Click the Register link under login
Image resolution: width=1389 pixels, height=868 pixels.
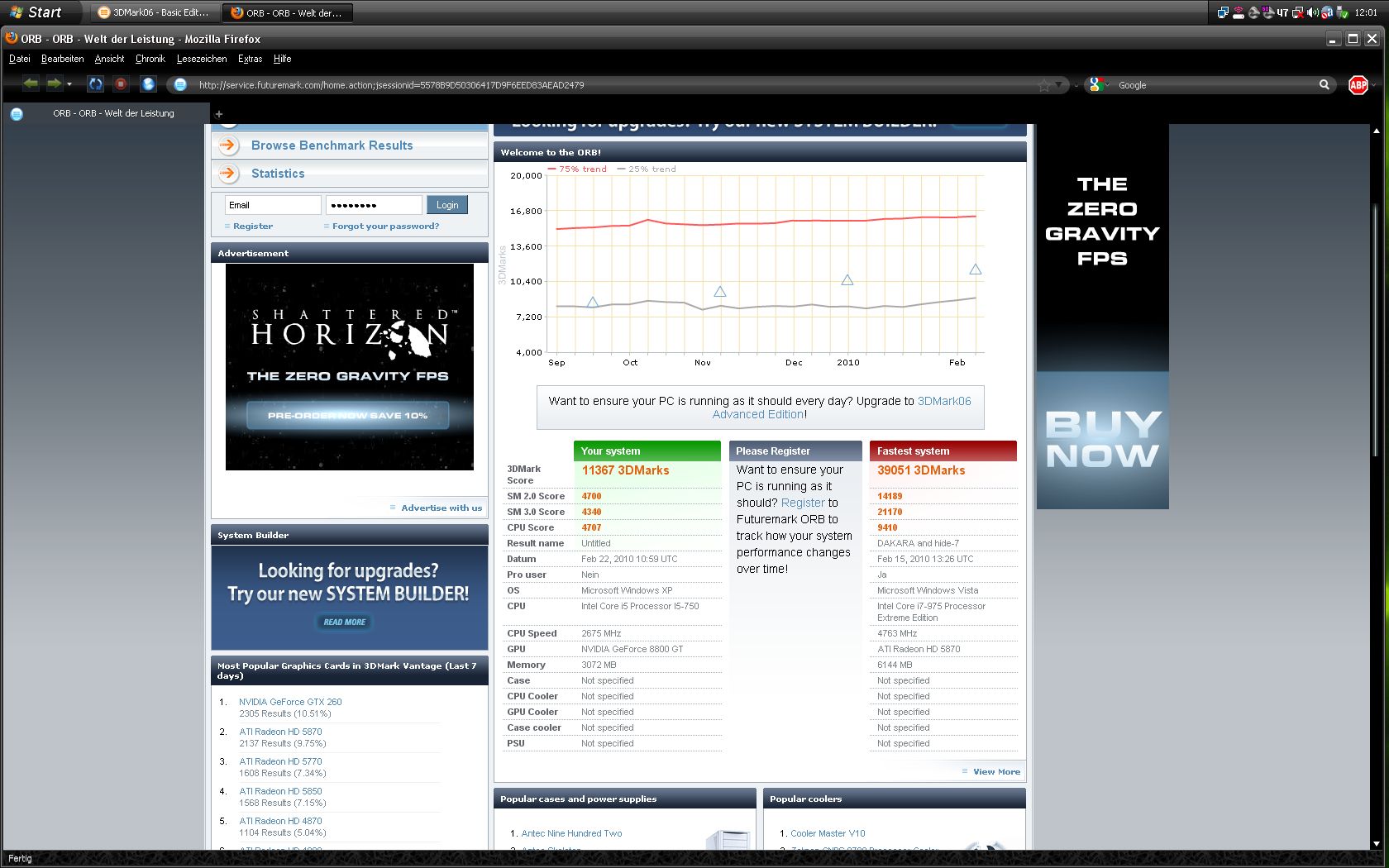click(252, 226)
